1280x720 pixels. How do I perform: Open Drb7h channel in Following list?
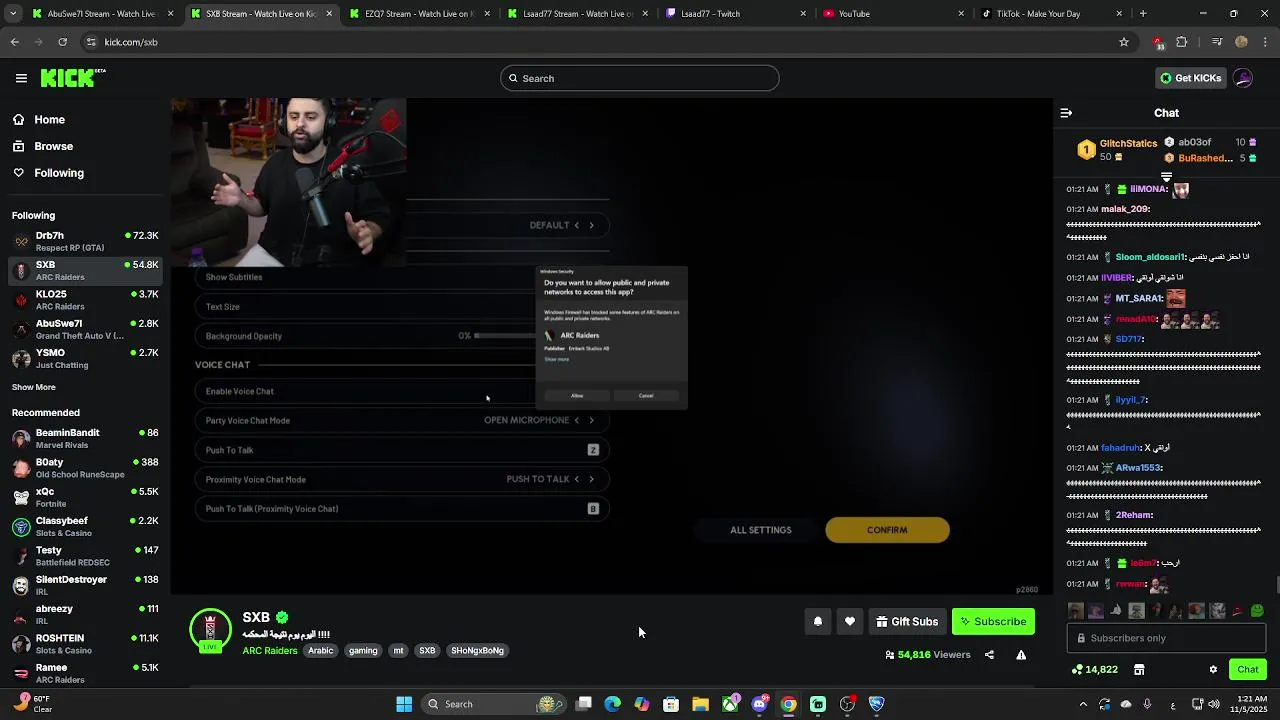[x=85, y=242]
